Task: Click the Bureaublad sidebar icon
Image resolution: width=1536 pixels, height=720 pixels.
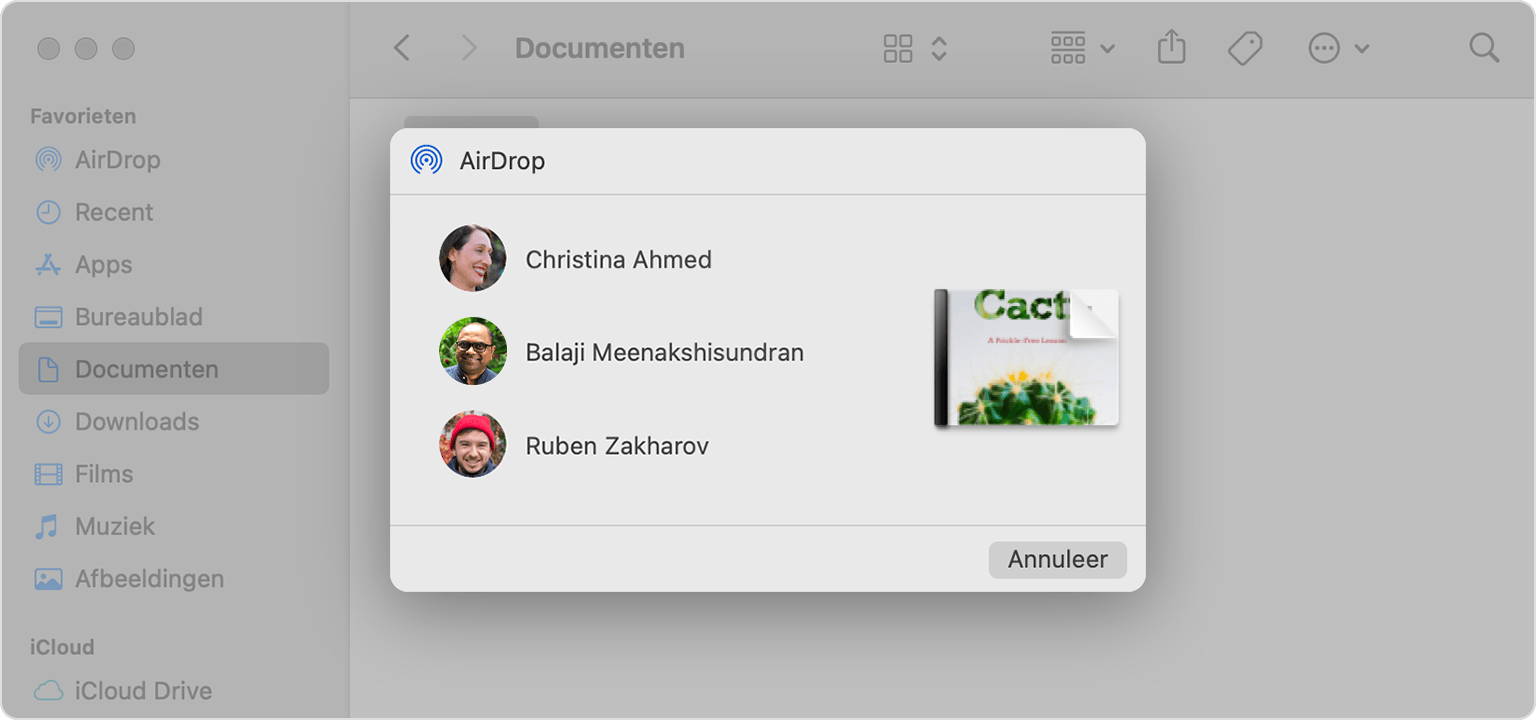Action: click(48, 316)
